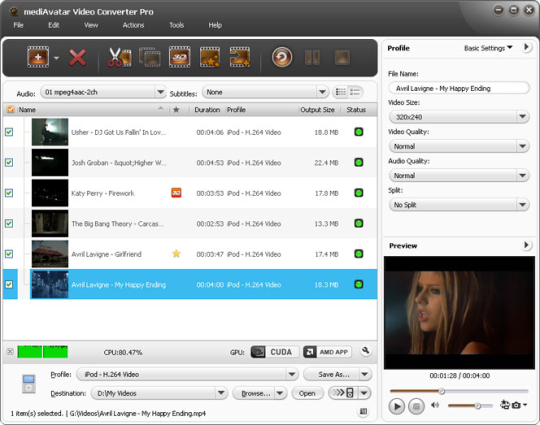Click green status icon of Usher row
540x425 pixels.
(359, 132)
